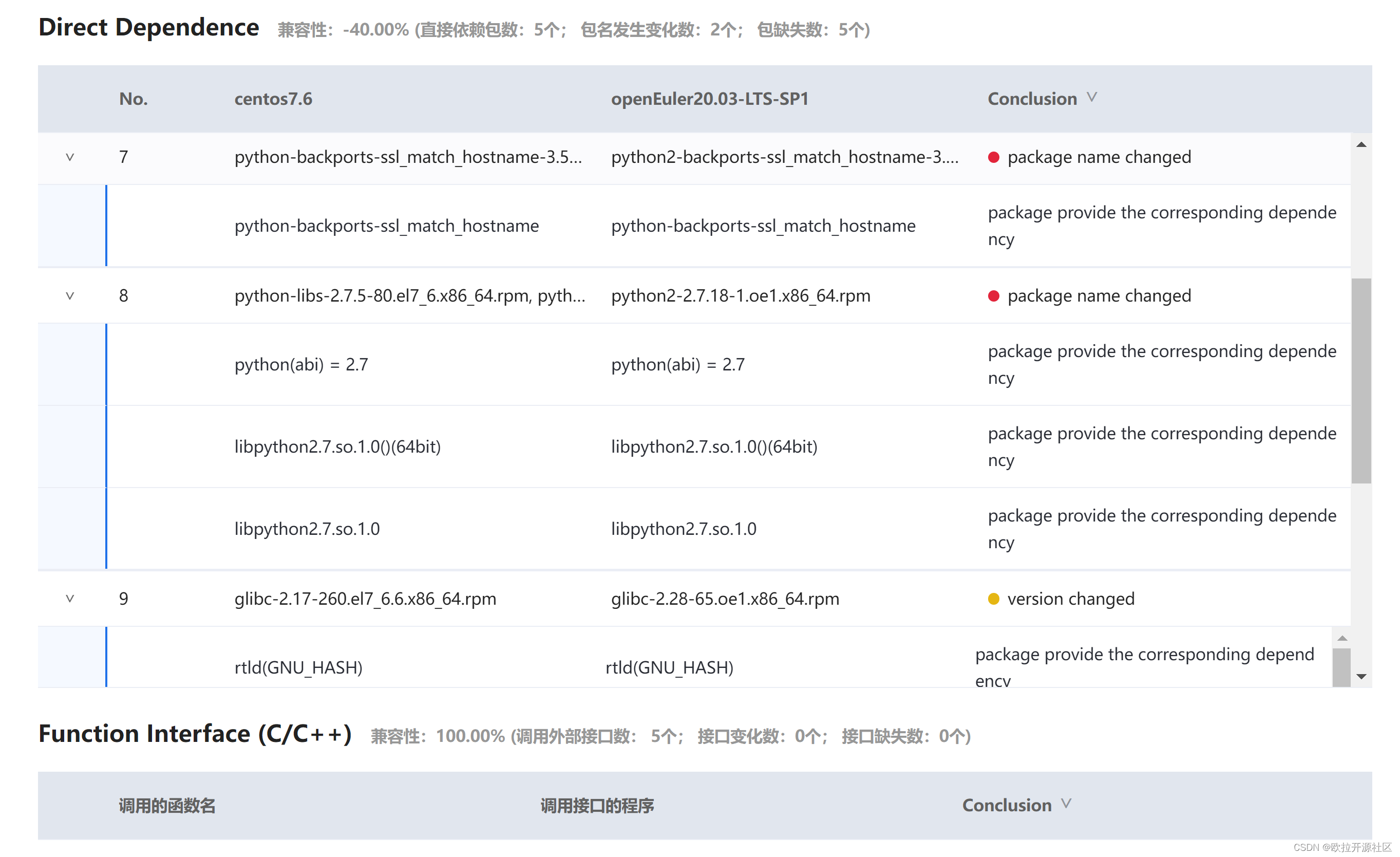Click the 'Direct Dependence' section heading
This screenshot has width=1400, height=857.
[149, 27]
